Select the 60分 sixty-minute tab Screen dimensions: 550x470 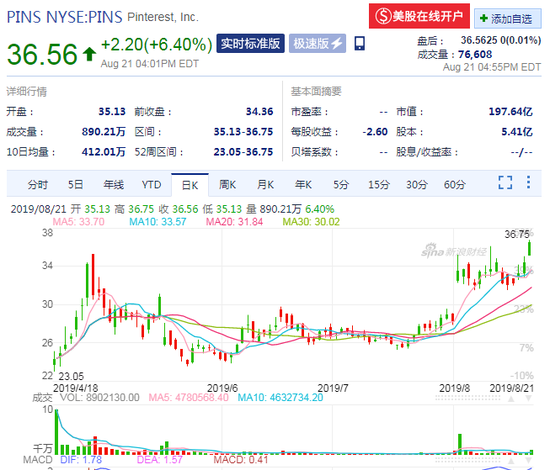click(x=455, y=184)
